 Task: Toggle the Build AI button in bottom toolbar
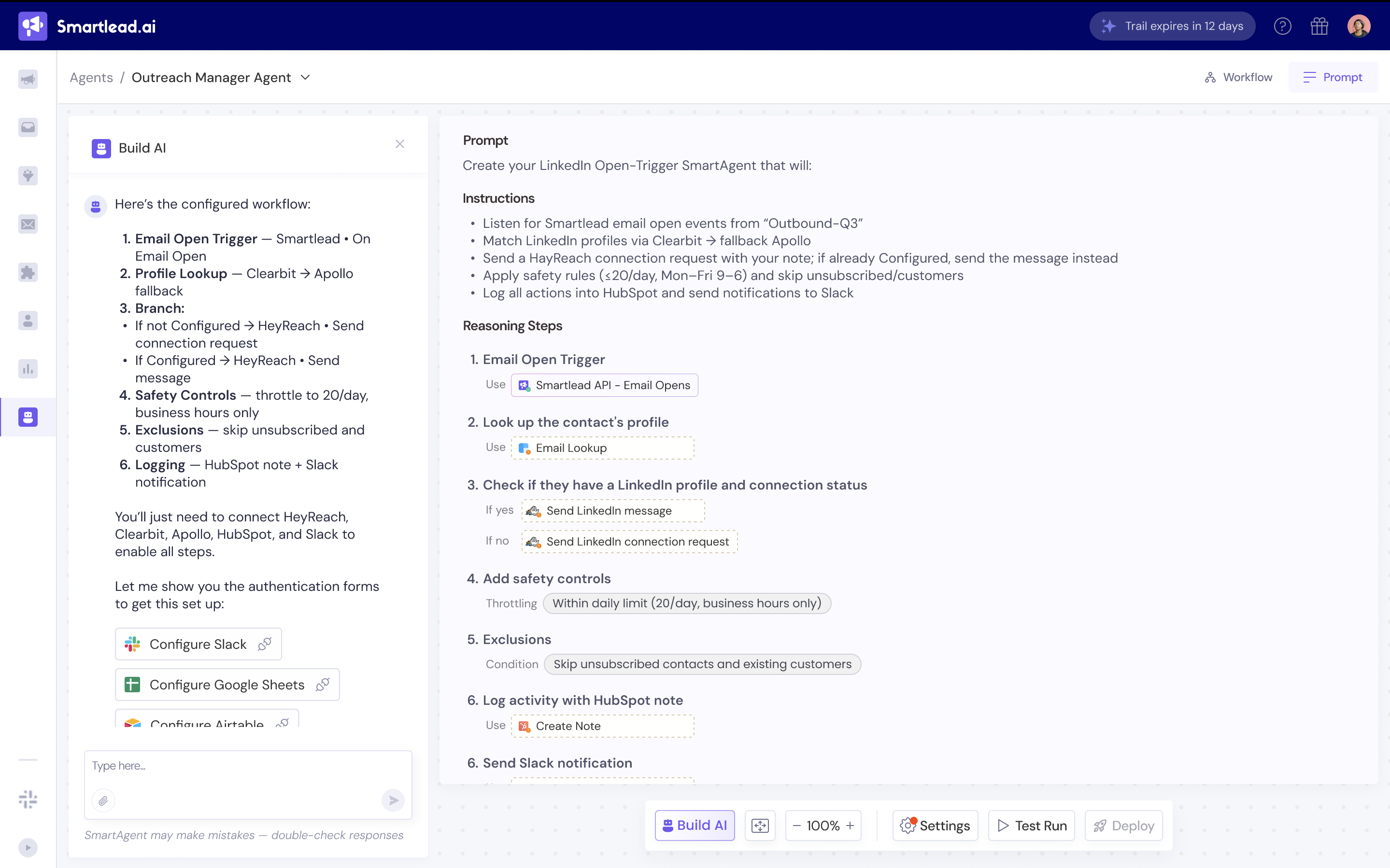click(x=695, y=826)
